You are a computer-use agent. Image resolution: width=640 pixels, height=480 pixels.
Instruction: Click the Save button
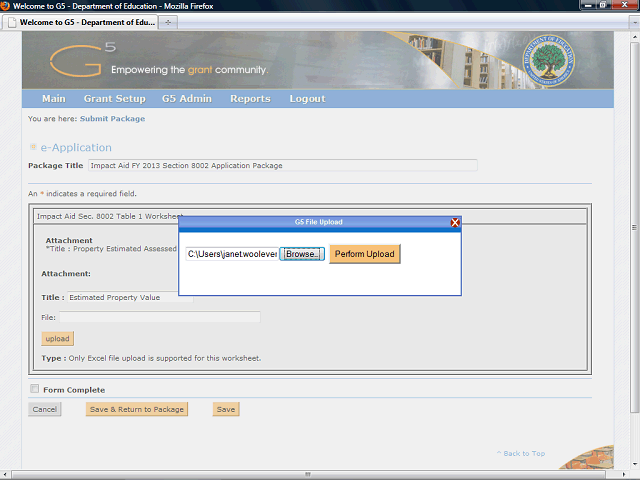click(x=226, y=409)
